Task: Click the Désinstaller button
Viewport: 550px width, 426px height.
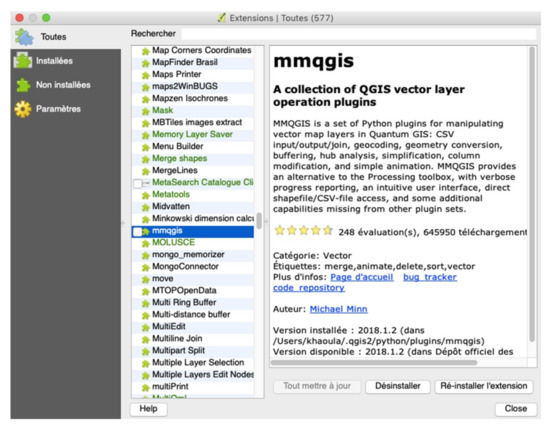Action: pos(397,386)
